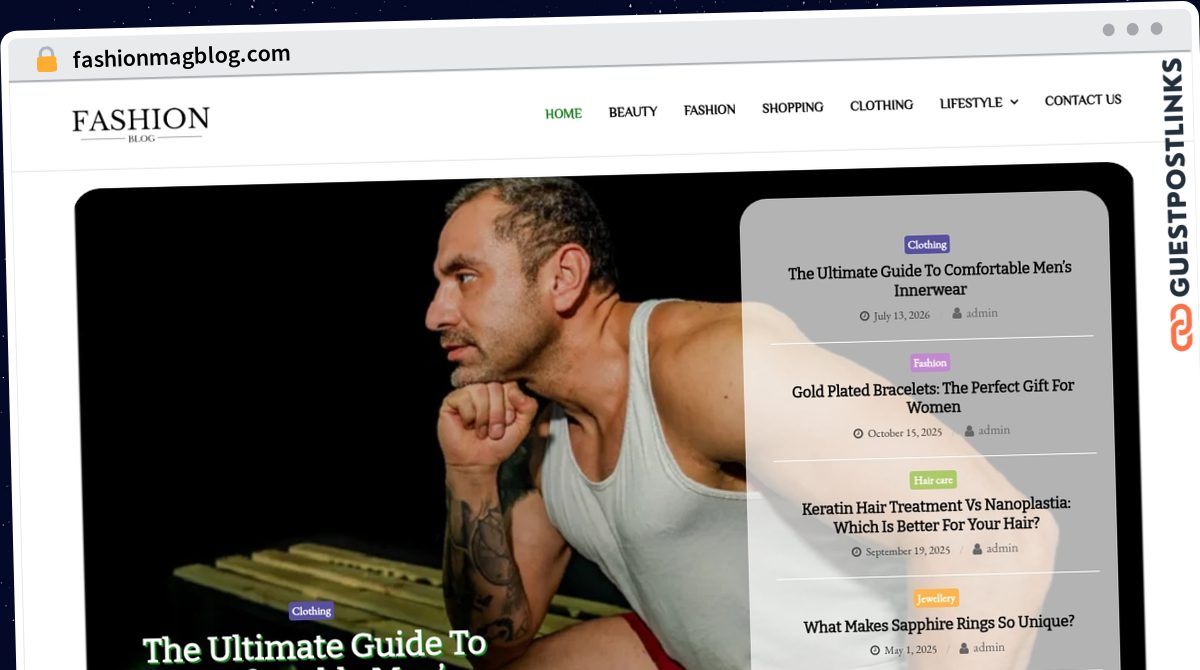Click the Fashion Blog logo
This screenshot has height=670, width=1200.
[141, 124]
